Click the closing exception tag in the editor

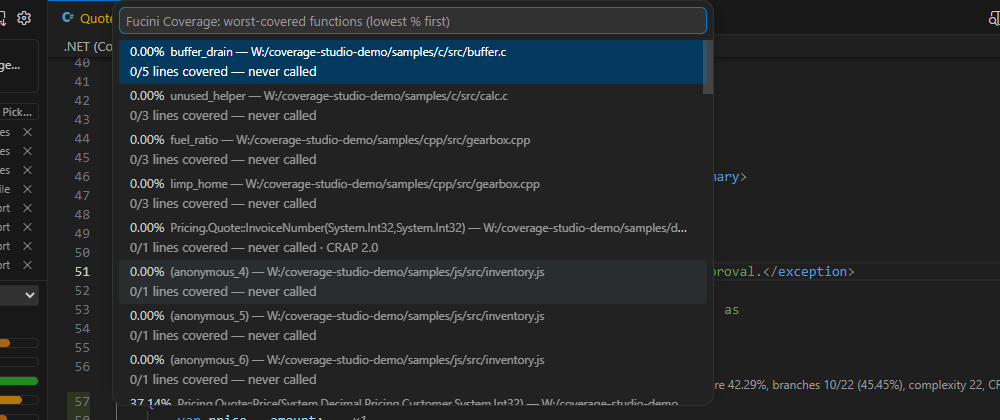click(809, 272)
